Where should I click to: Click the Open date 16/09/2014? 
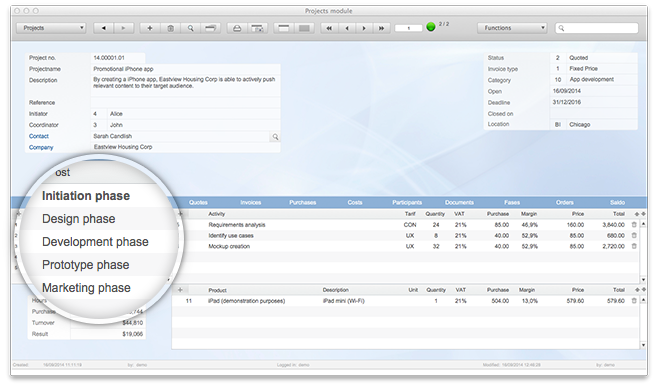coord(594,91)
